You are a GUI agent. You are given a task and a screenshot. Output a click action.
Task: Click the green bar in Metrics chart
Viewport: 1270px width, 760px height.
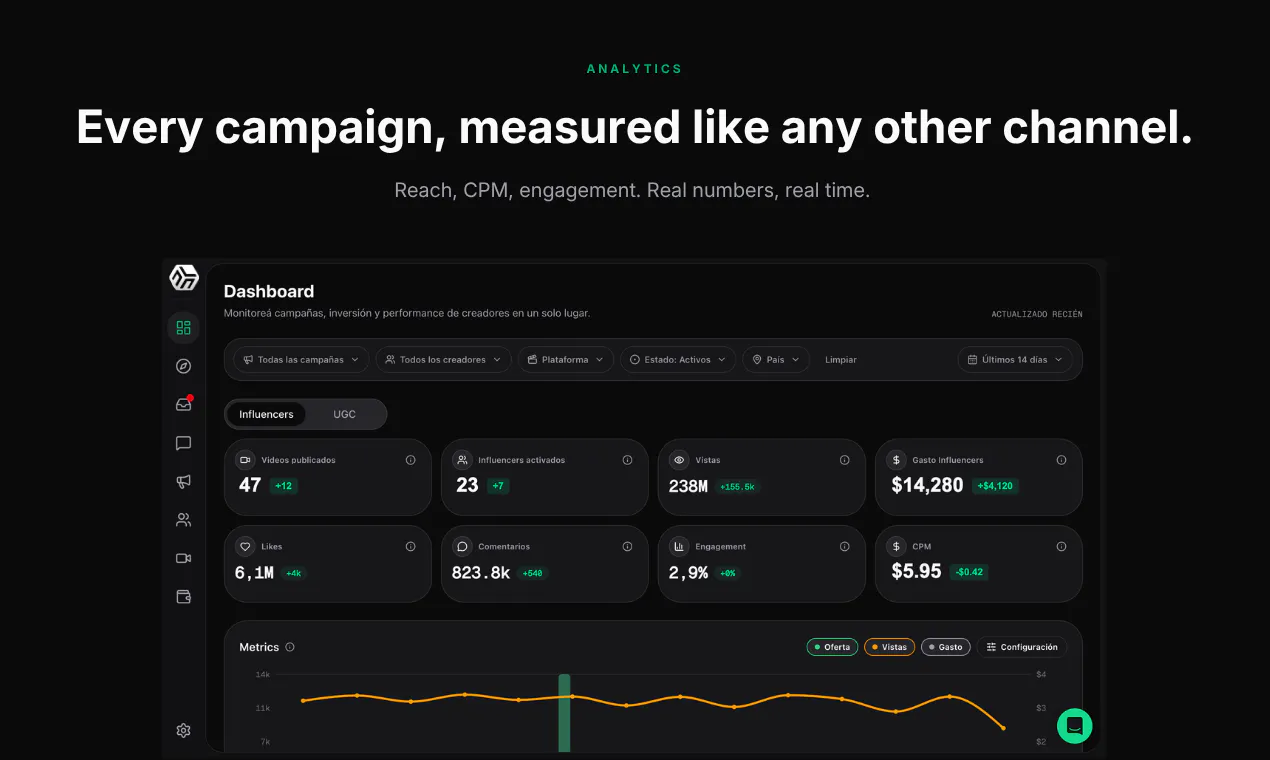[x=564, y=712]
